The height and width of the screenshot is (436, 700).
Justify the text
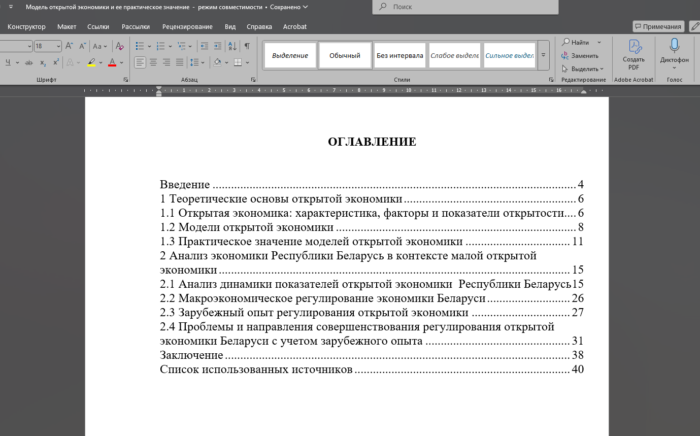pyautogui.click(x=179, y=62)
